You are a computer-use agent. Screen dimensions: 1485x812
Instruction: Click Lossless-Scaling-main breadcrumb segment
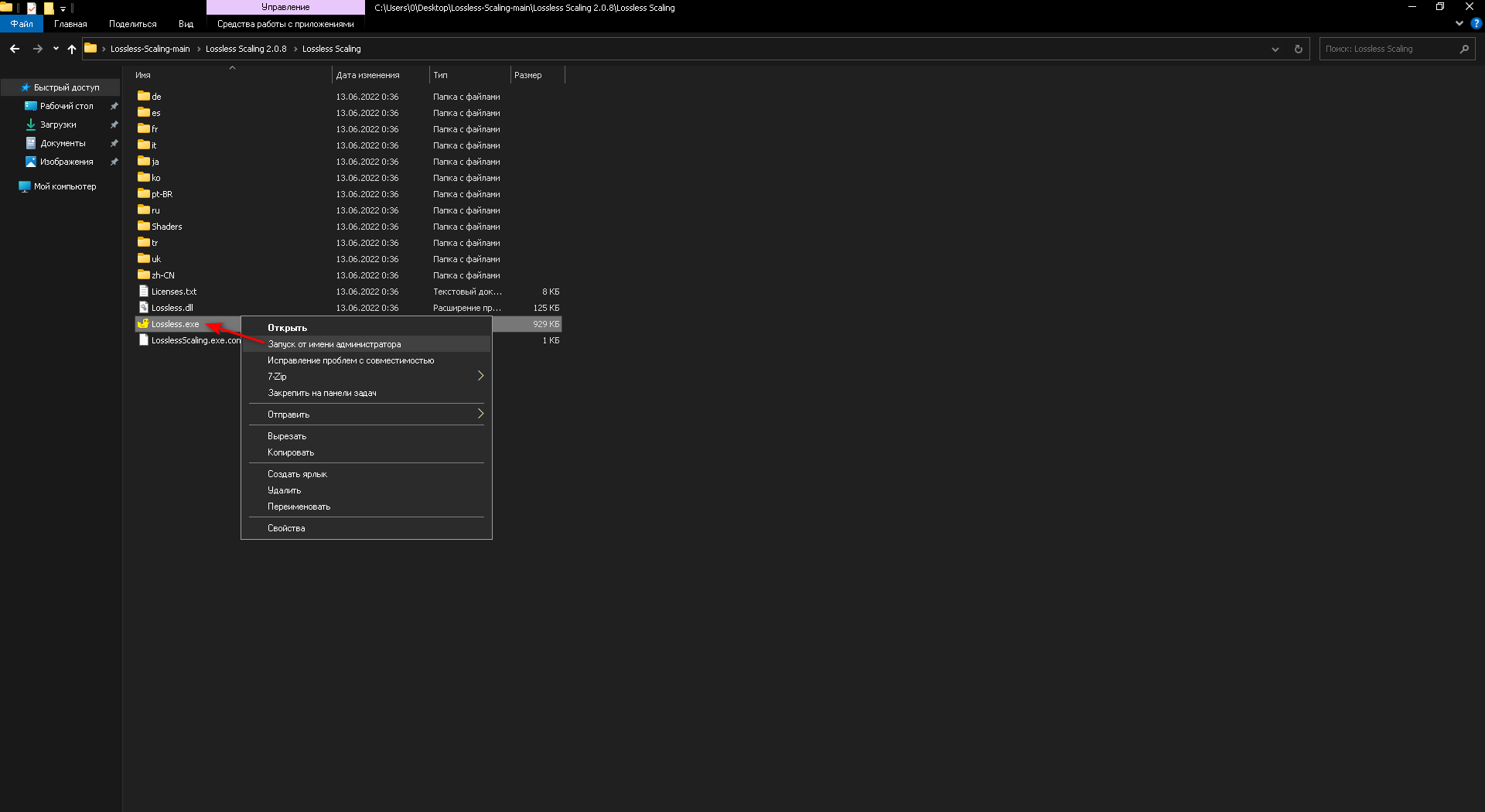(x=150, y=49)
